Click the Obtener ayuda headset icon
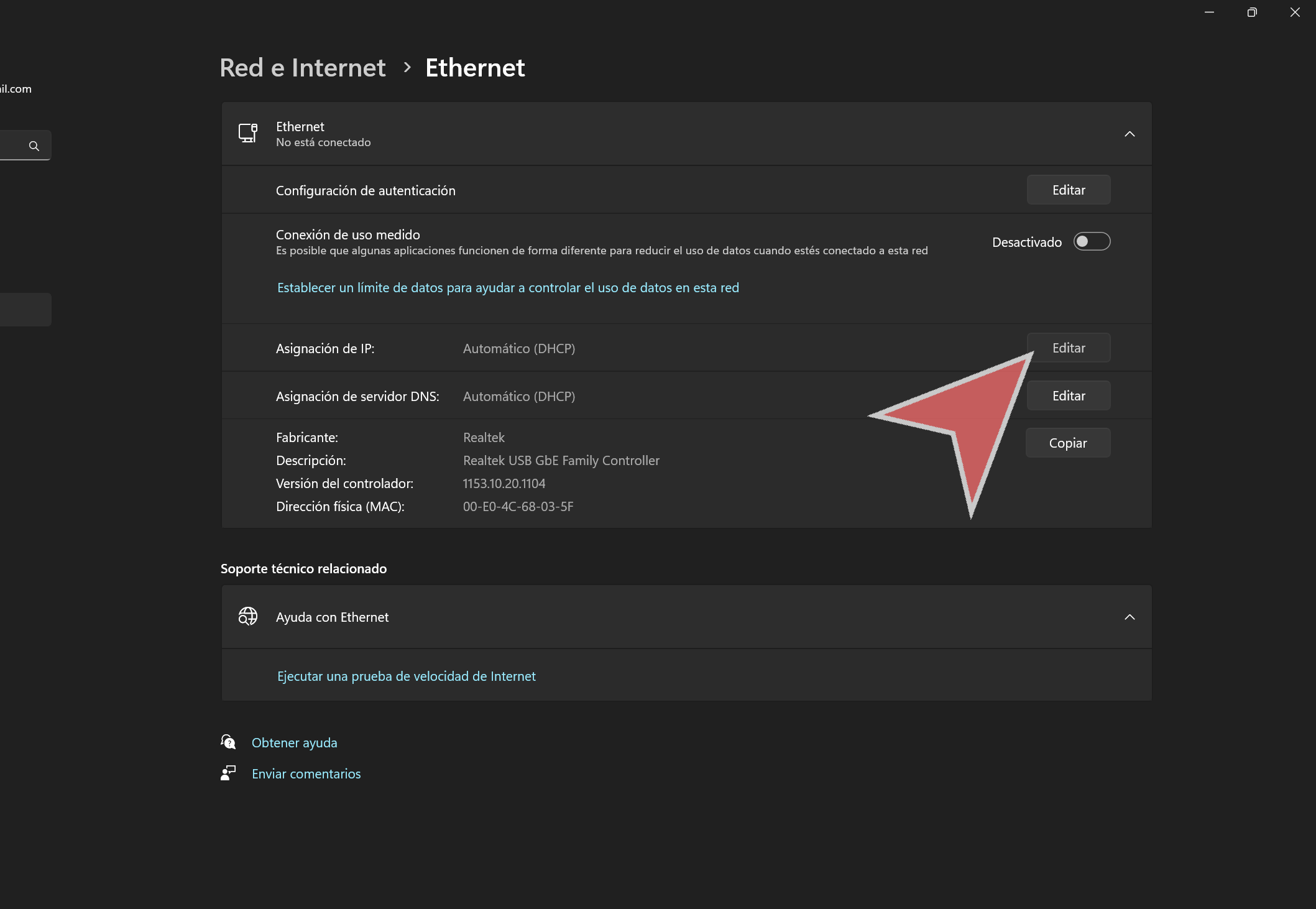Viewport: 1316px width, 909px height. [x=228, y=742]
